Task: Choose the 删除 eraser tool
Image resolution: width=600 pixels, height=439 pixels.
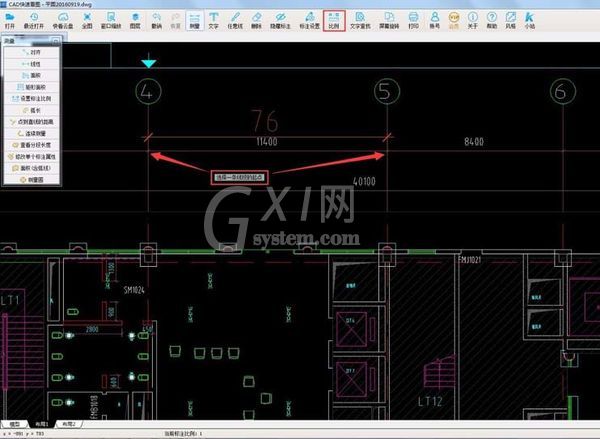Action: pyautogui.click(x=256, y=20)
